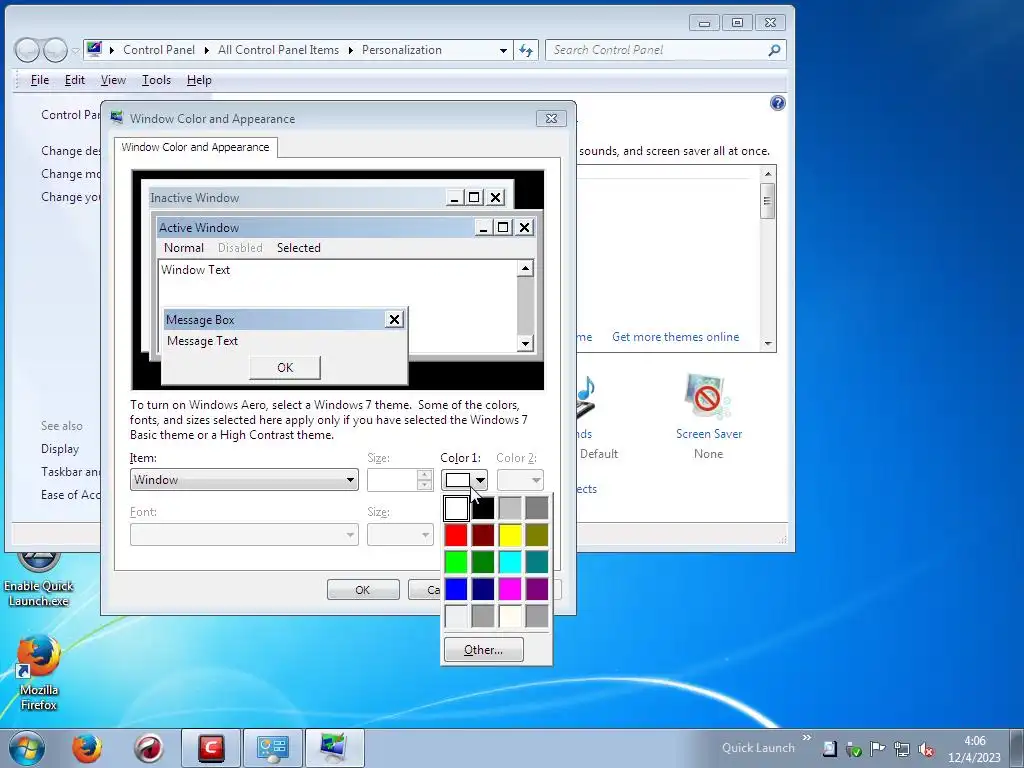Pick the navy blue color swatch
The height and width of the screenshot is (768, 1024).
click(x=483, y=589)
